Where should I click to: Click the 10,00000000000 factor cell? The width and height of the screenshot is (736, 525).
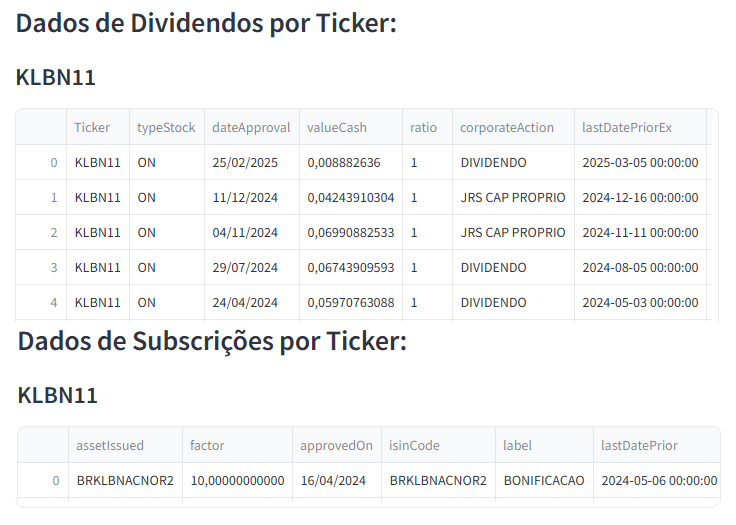point(237,481)
